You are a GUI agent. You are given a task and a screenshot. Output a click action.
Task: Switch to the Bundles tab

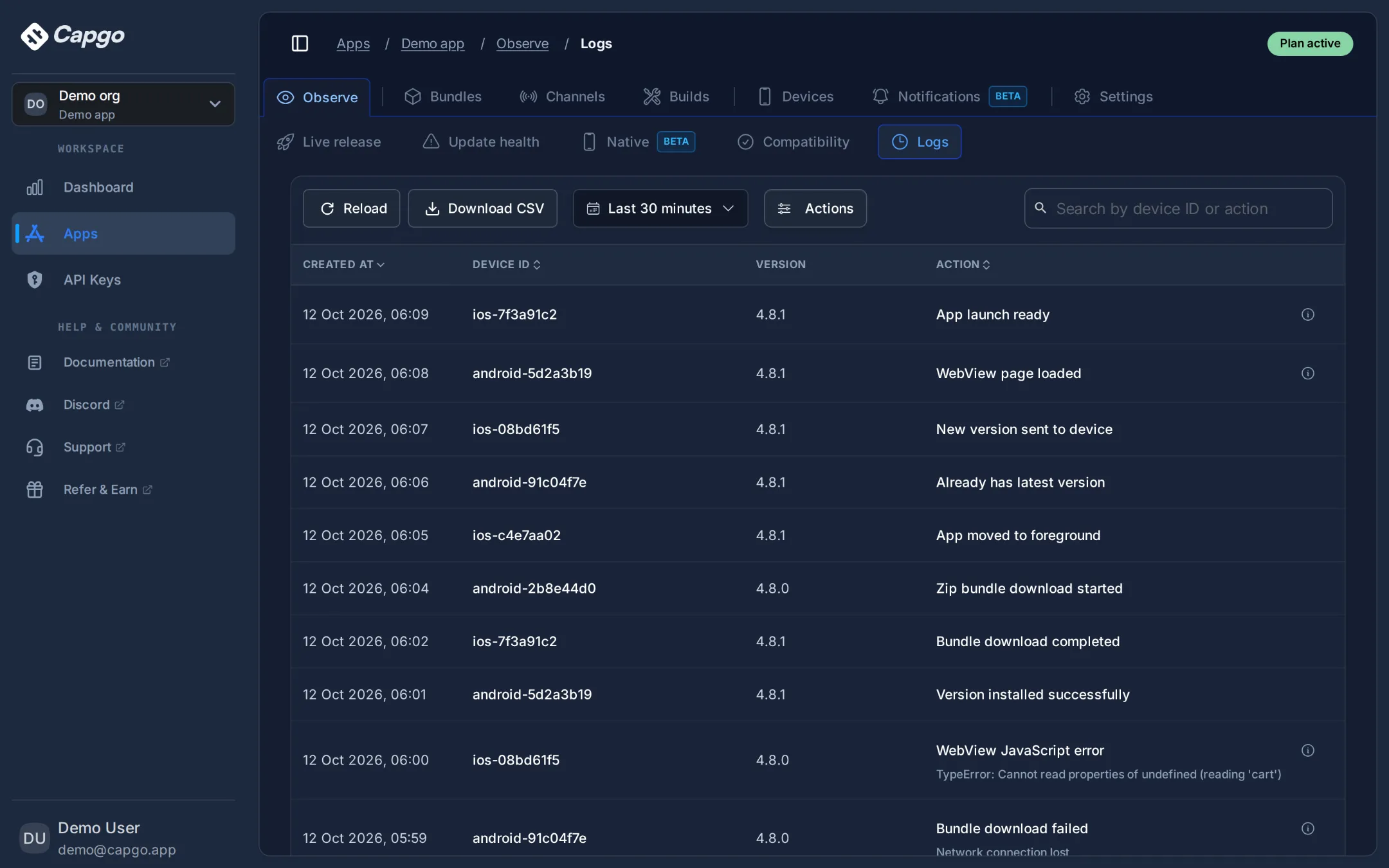pyautogui.click(x=443, y=96)
